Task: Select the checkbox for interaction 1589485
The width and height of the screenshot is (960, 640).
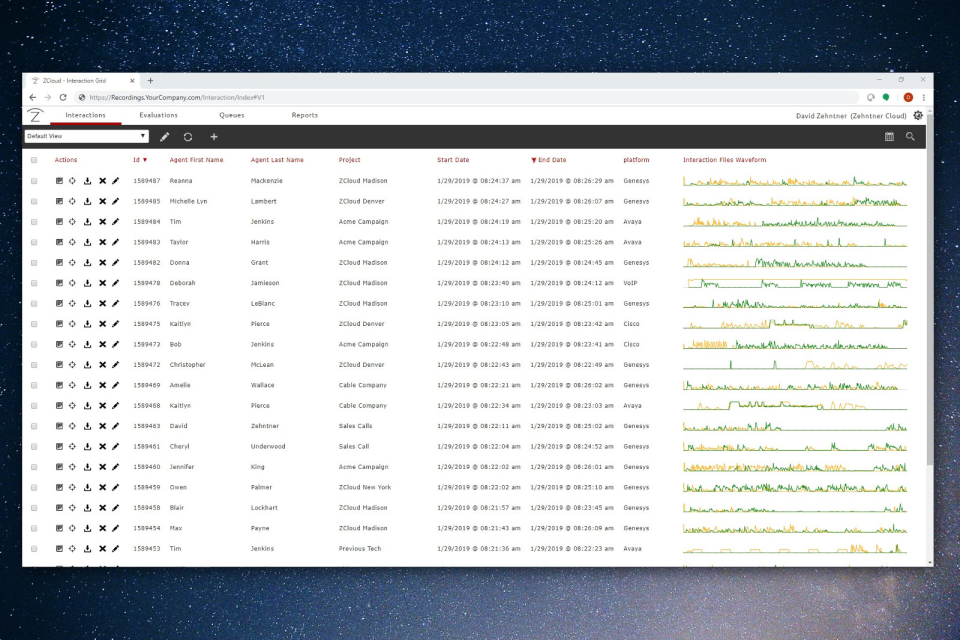Action: [34, 201]
